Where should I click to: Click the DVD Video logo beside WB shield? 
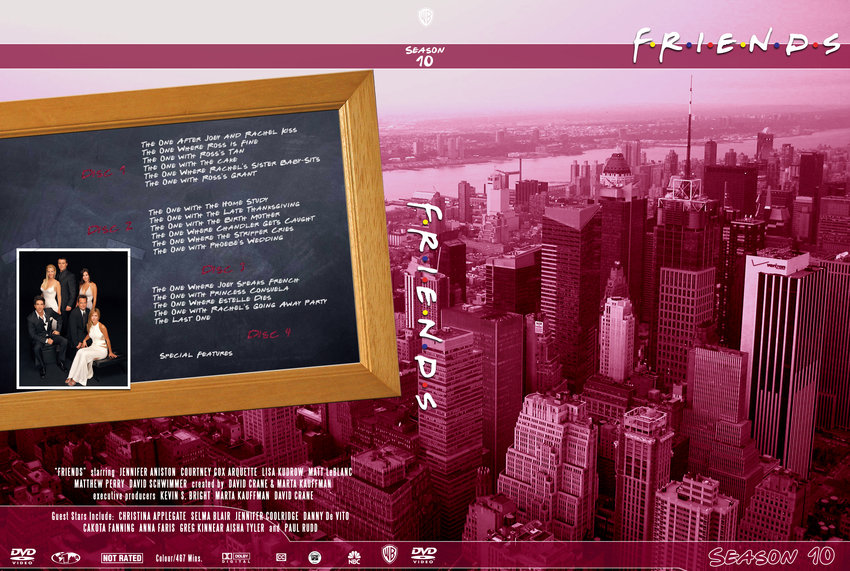tap(424, 555)
